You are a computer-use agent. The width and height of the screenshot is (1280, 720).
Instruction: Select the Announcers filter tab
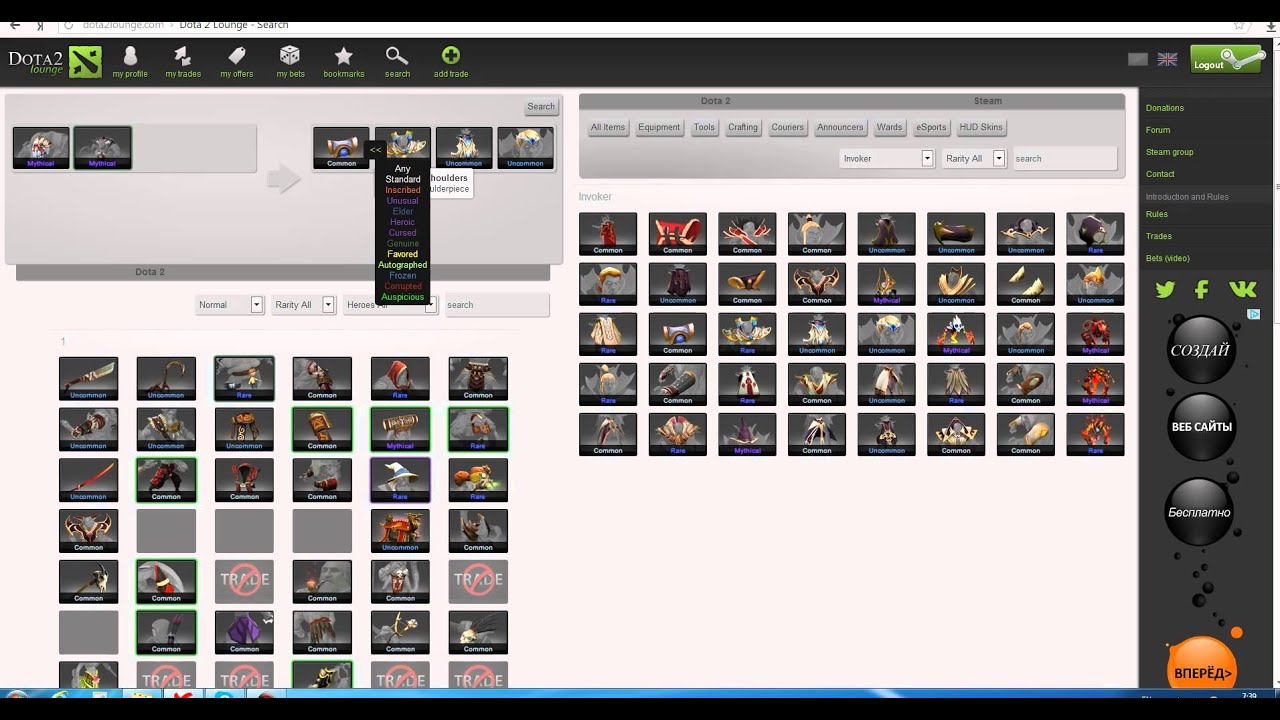pos(840,127)
